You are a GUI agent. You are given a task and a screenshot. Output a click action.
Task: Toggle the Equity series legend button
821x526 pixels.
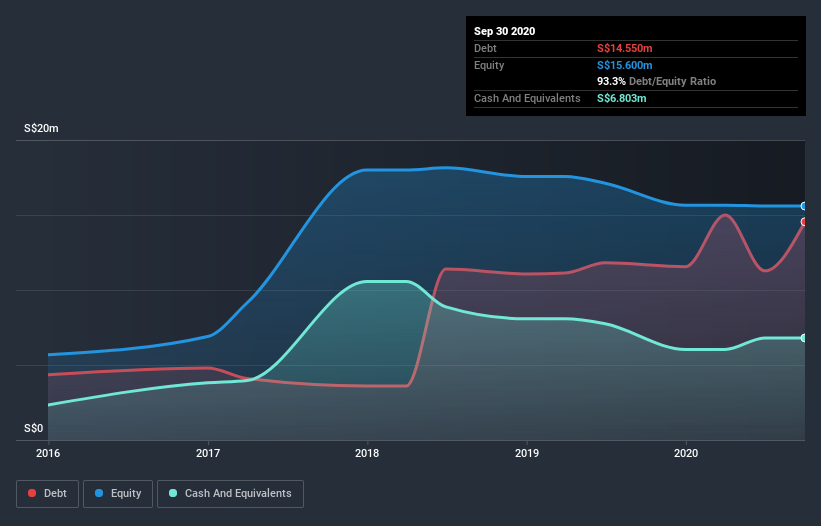click(x=118, y=494)
